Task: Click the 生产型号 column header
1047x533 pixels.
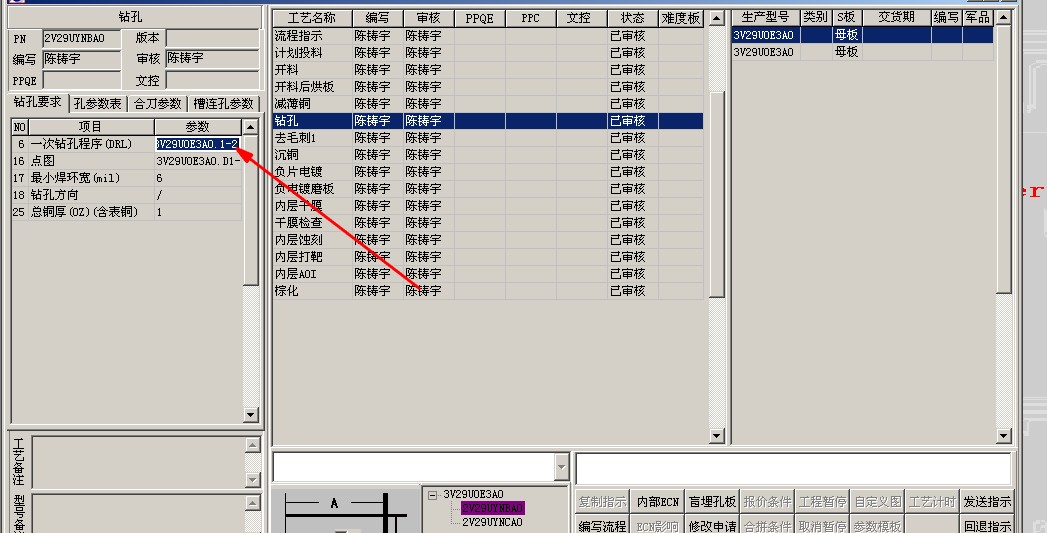Action: pos(765,18)
